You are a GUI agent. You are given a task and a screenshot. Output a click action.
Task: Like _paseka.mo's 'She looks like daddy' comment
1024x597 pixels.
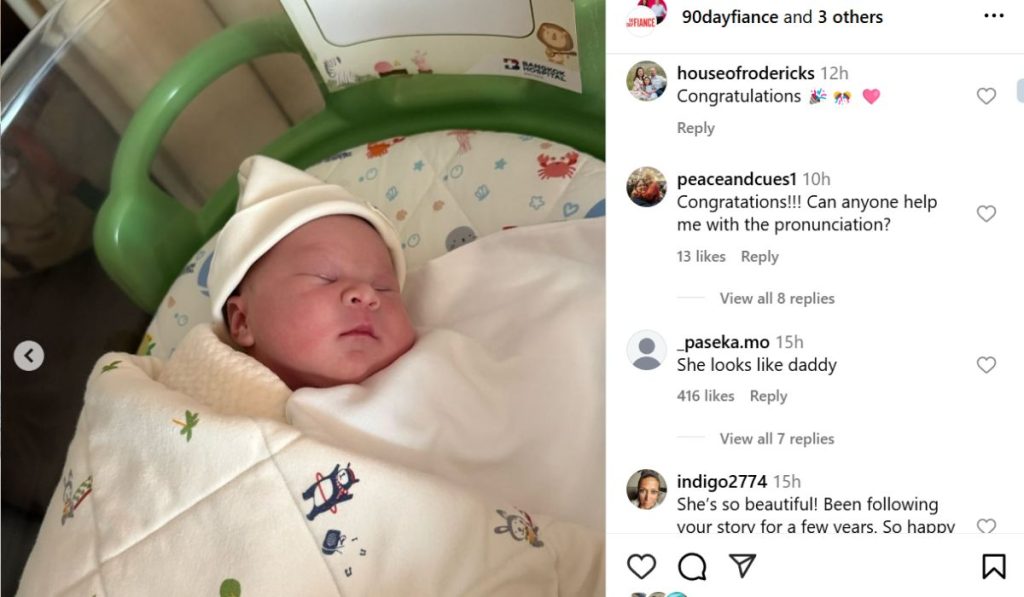(x=986, y=364)
